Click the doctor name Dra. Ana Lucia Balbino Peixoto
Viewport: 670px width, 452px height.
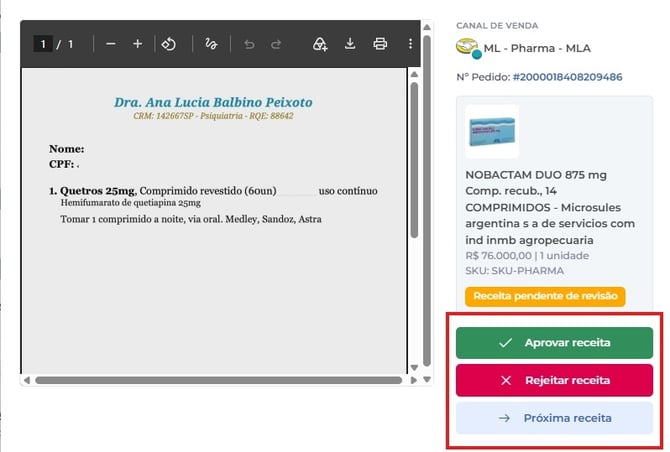pos(213,102)
